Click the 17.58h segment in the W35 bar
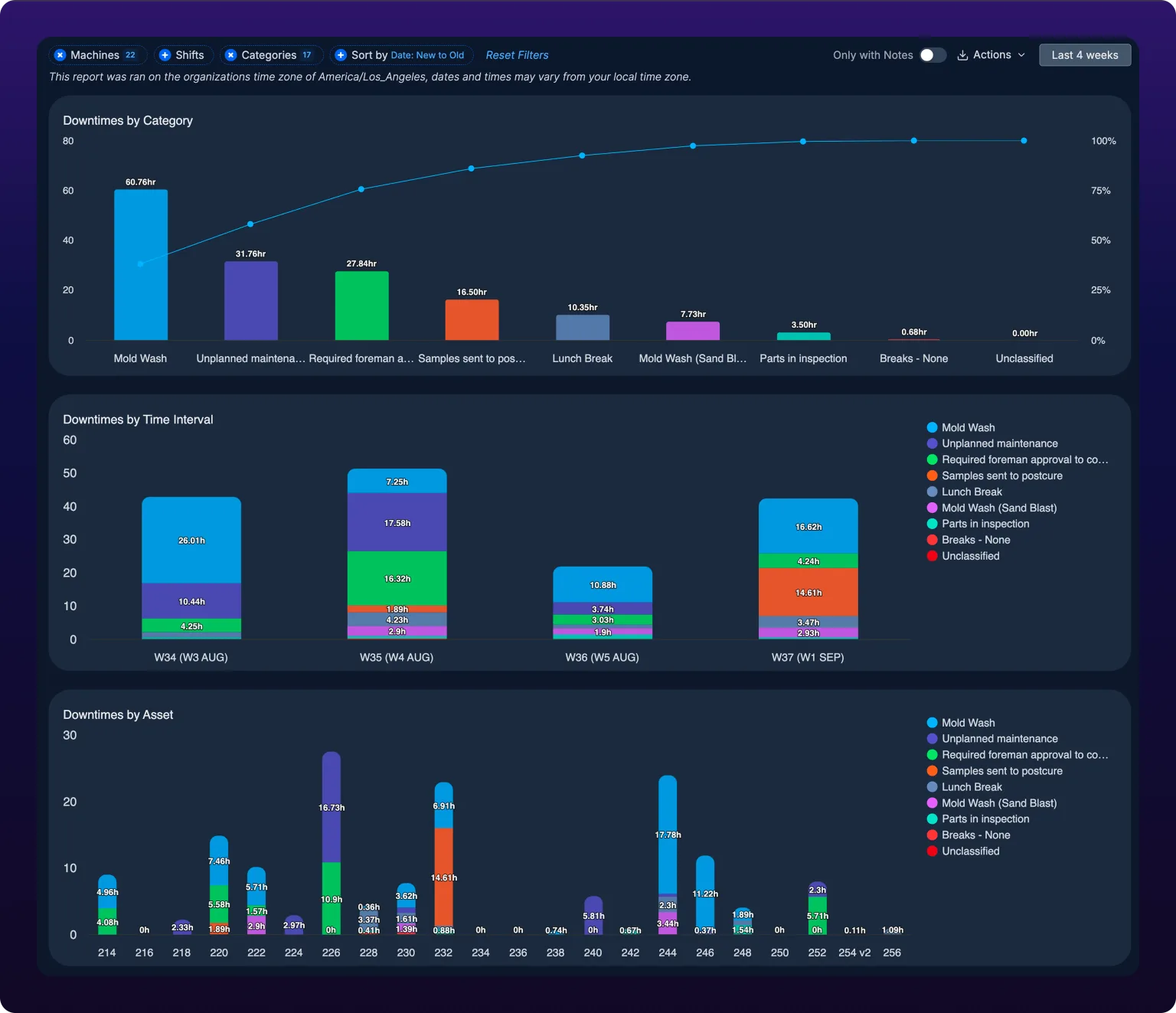 [397, 522]
